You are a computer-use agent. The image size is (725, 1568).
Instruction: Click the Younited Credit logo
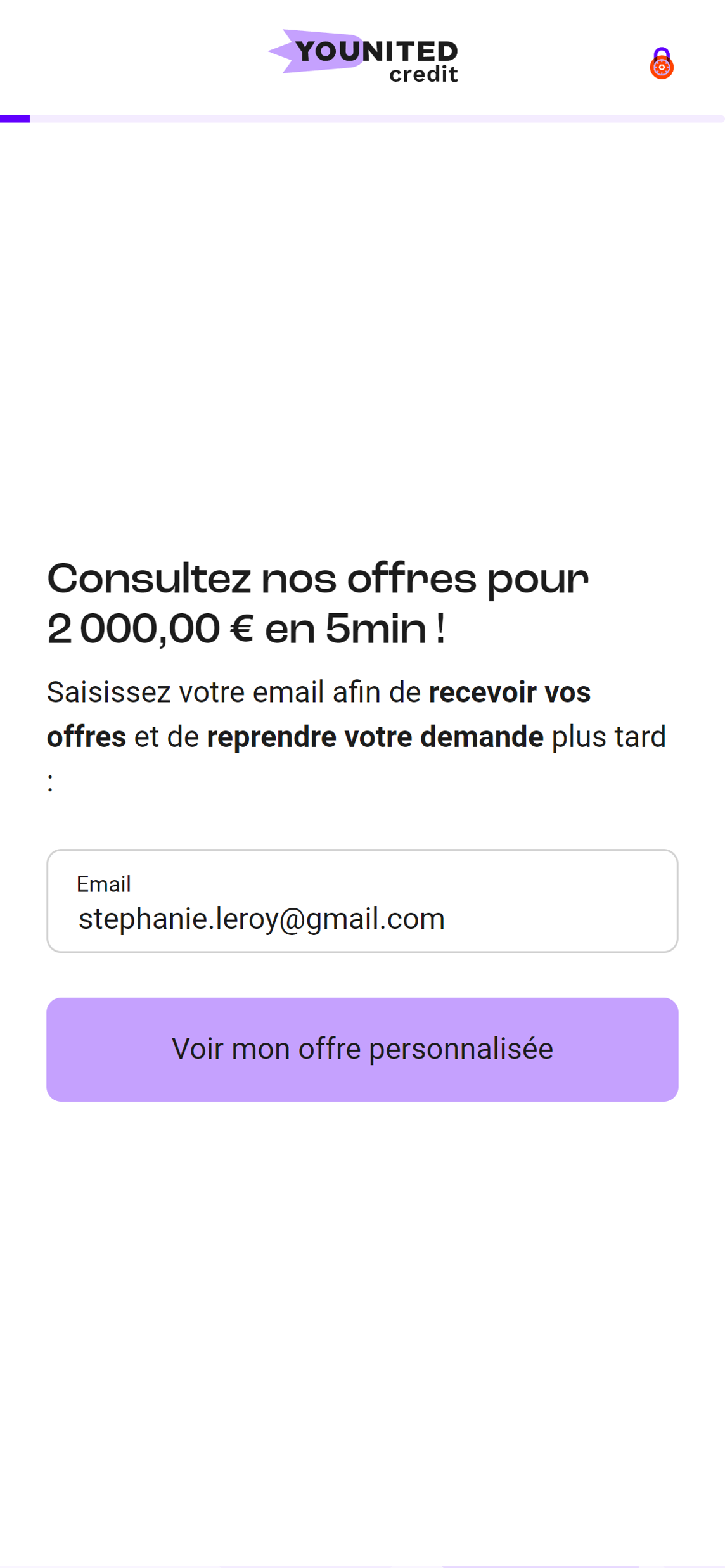click(x=362, y=56)
